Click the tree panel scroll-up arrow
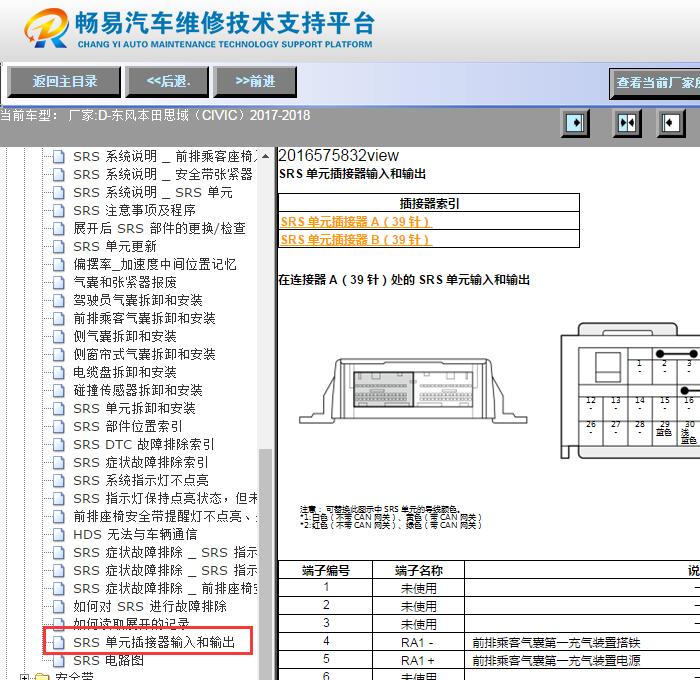Screen dimensions: 700x680 coord(265,156)
